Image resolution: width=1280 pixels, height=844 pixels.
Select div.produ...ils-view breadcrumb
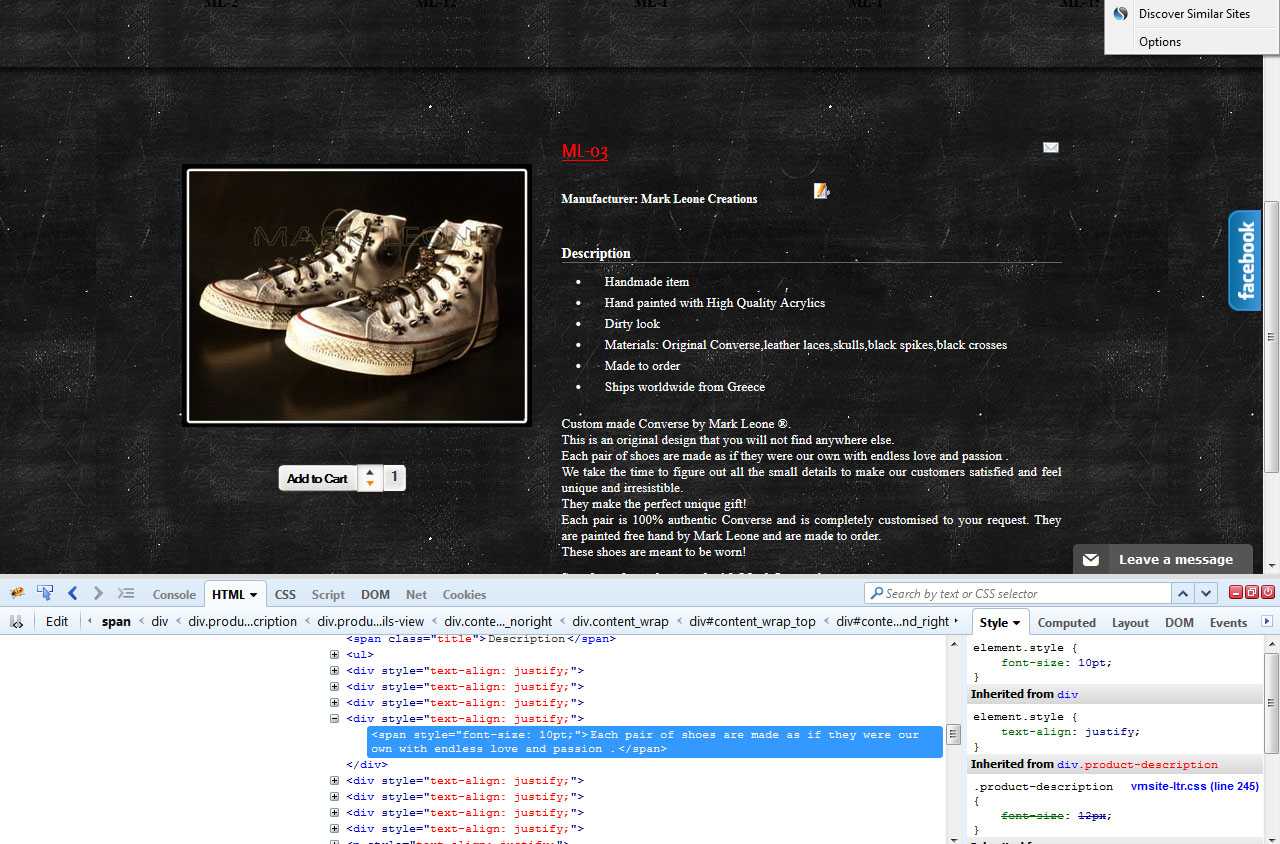coord(370,622)
